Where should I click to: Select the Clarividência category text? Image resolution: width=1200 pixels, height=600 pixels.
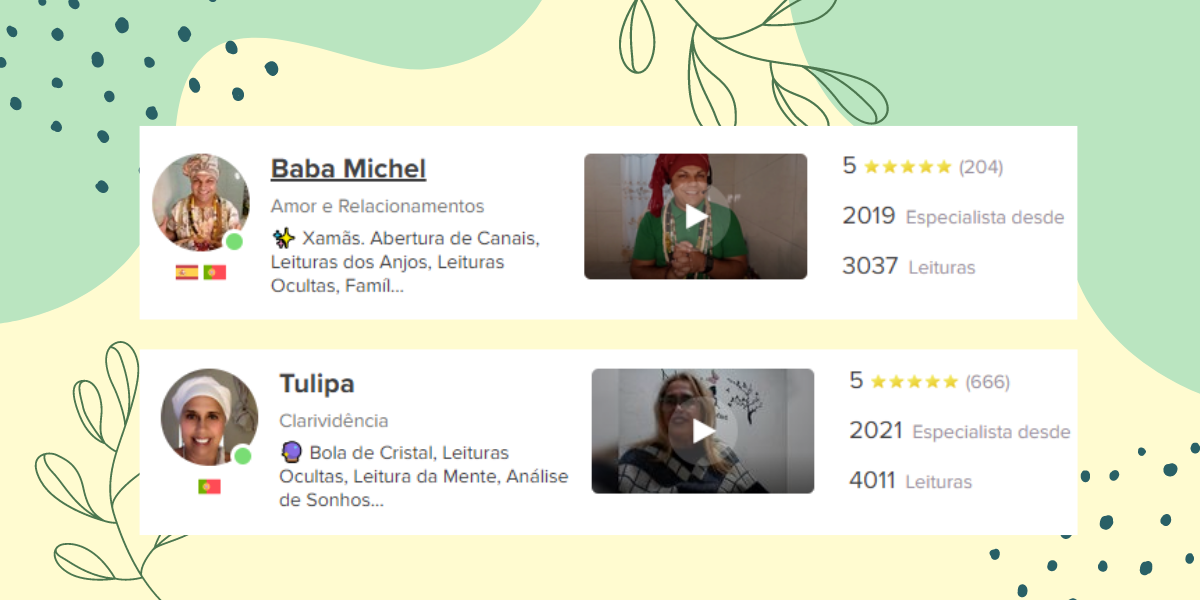pos(334,421)
